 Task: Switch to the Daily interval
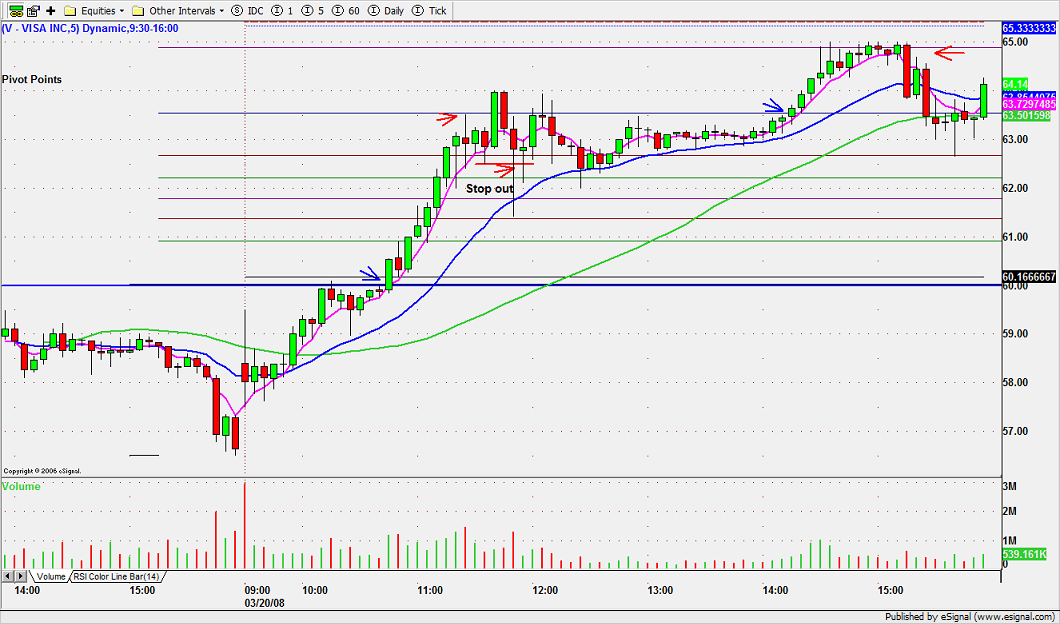385,11
